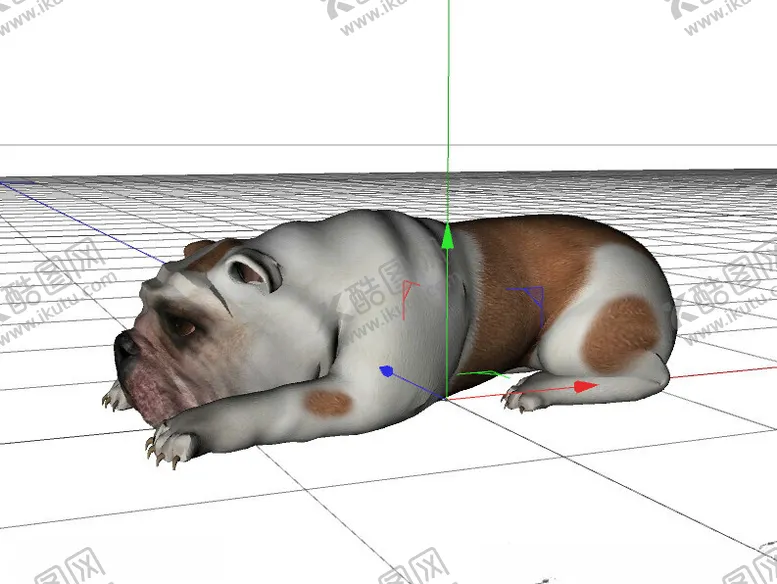777x584 pixels.
Task: Click the blue Z-axis arrow handle
Action: (x=387, y=371)
